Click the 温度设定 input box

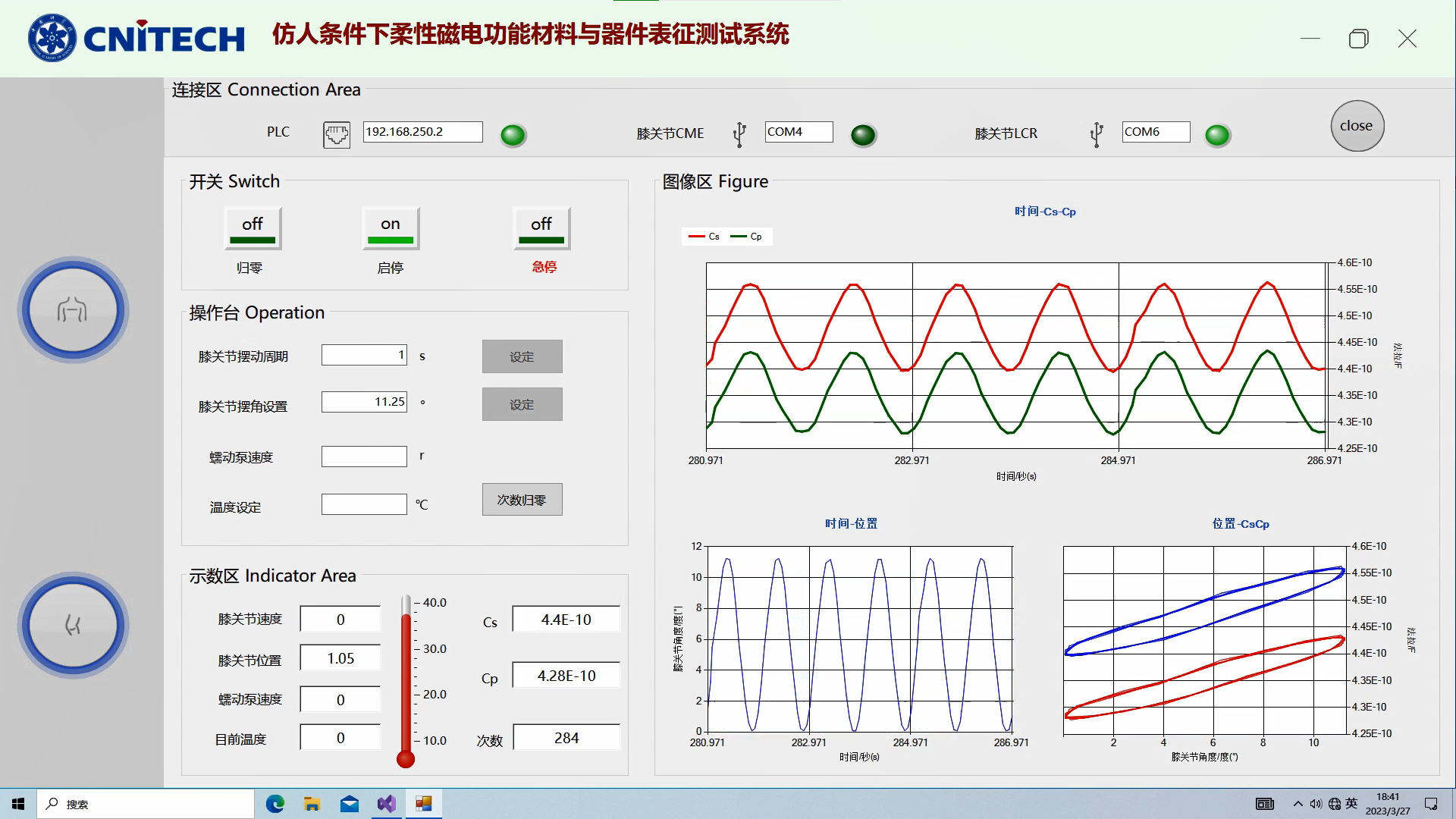pyautogui.click(x=364, y=504)
